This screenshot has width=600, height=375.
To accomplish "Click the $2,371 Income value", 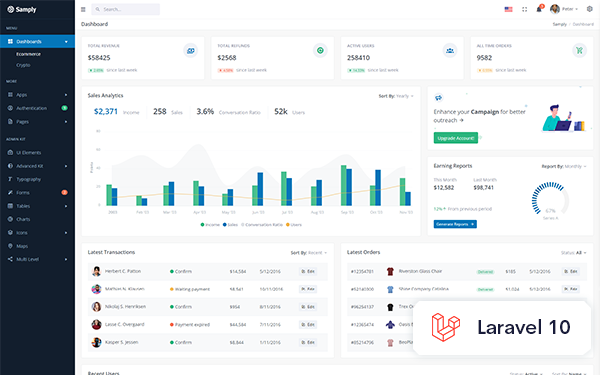I will [x=106, y=111].
